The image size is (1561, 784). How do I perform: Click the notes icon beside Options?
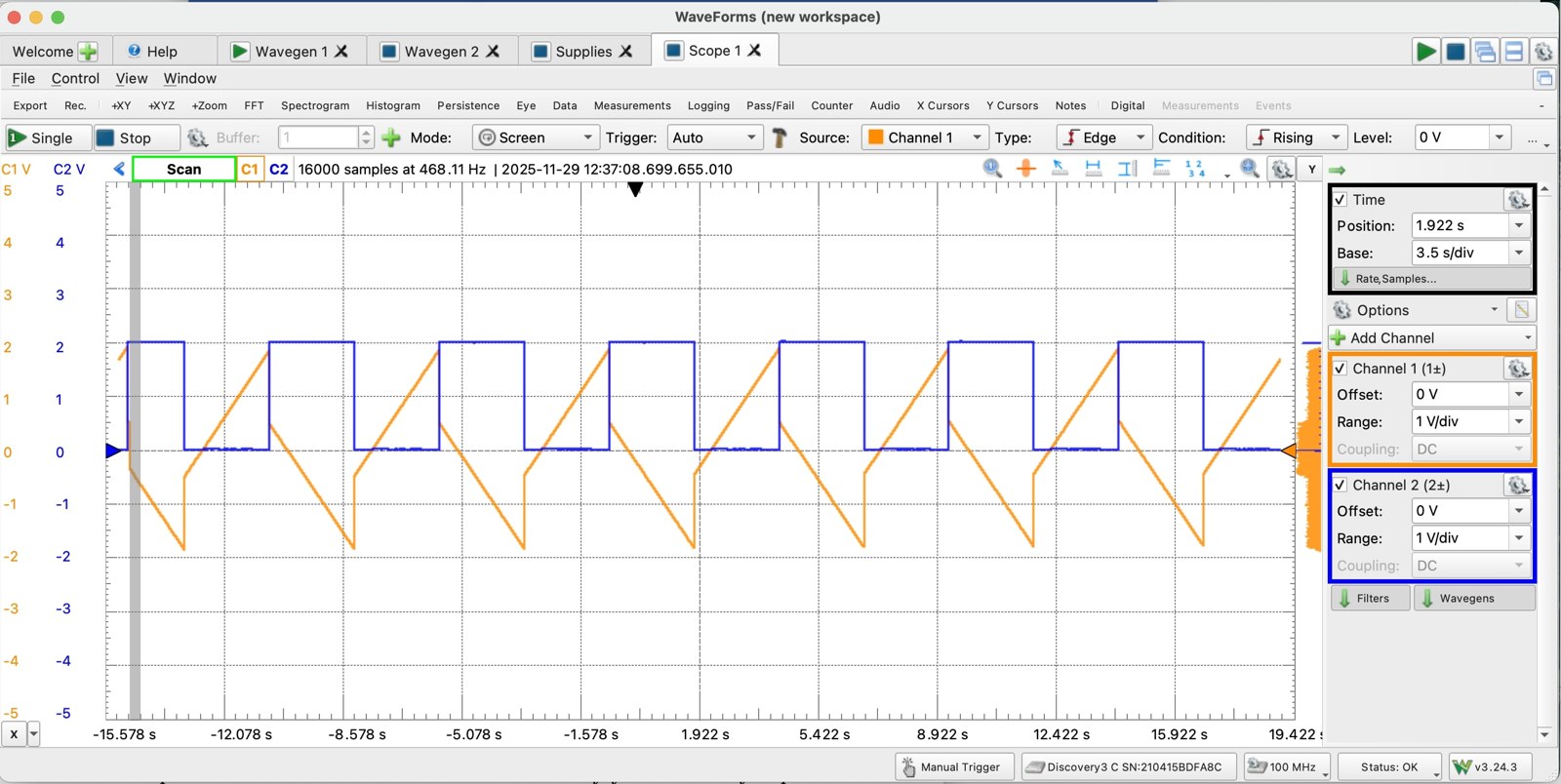(1521, 310)
